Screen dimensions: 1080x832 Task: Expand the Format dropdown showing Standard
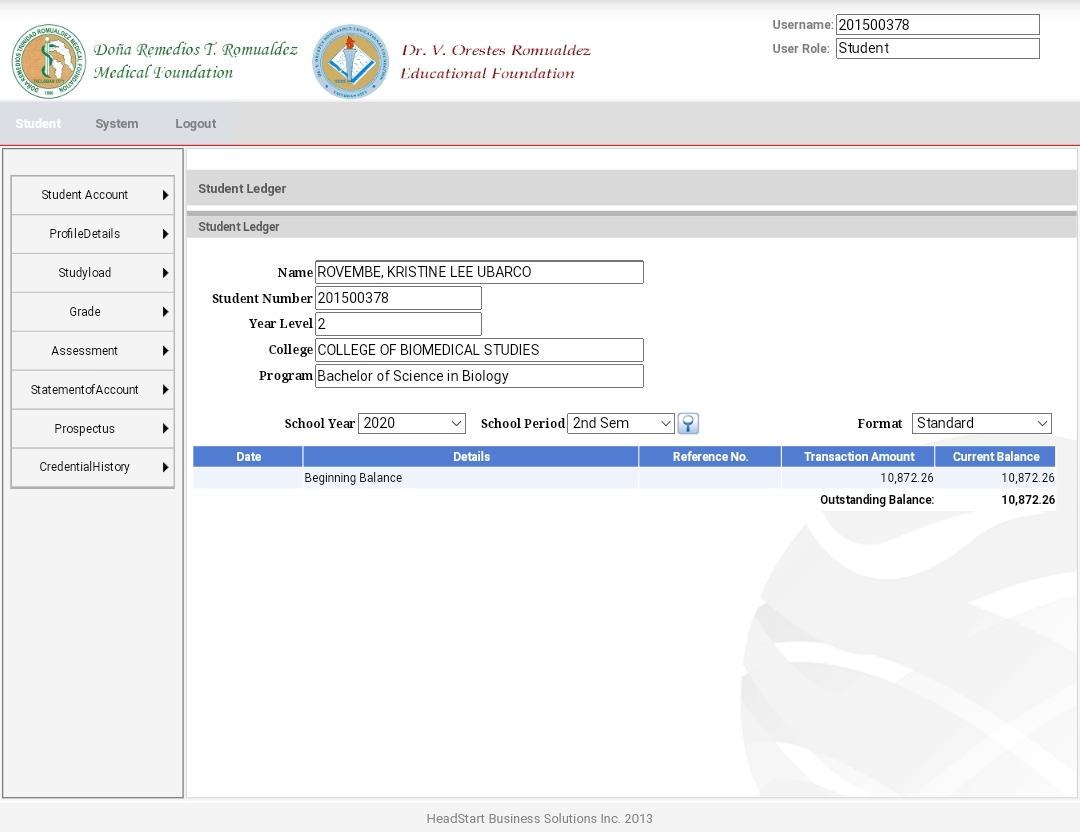click(x=981, y=423)
